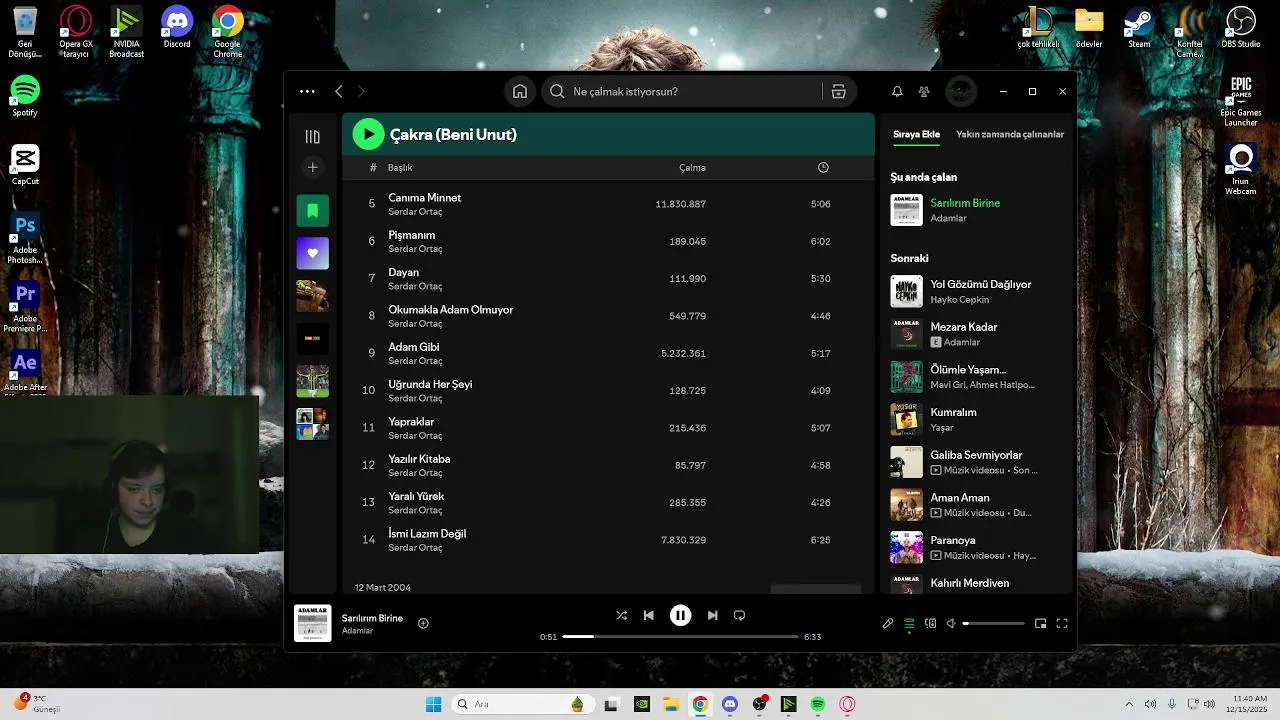Toggle shuffle mode

click(621, 615)
